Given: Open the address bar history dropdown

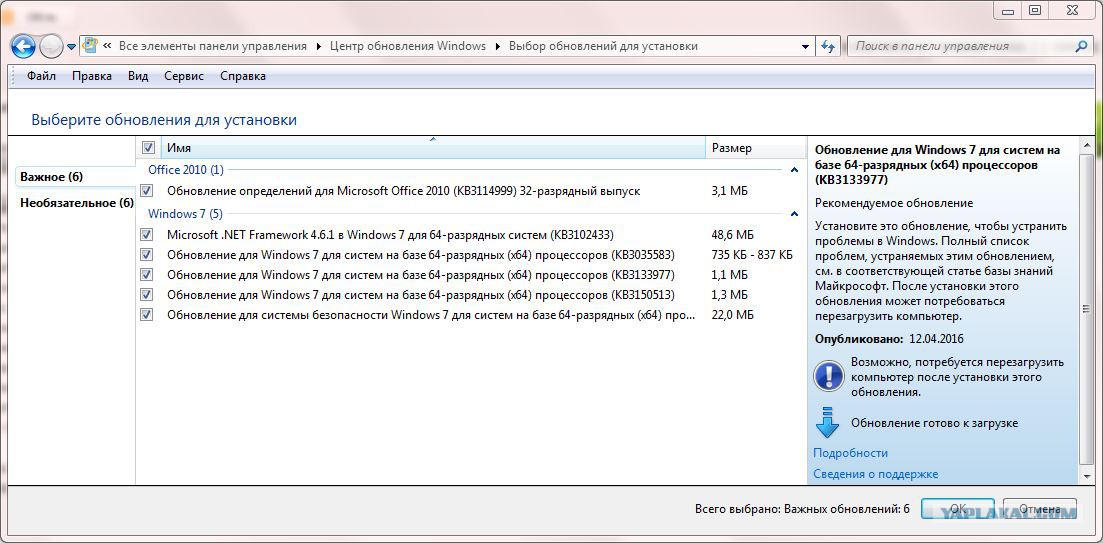Looking at the screenshot, I should coord(806,46).
